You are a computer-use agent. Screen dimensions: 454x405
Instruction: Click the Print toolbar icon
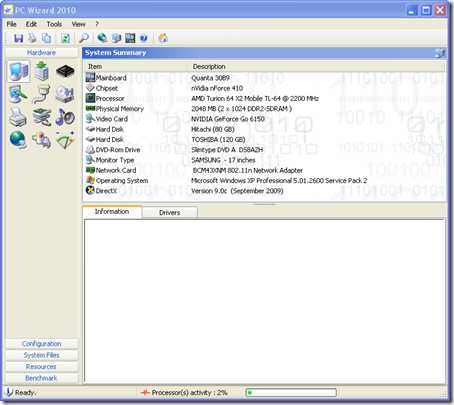pos(32,38)
